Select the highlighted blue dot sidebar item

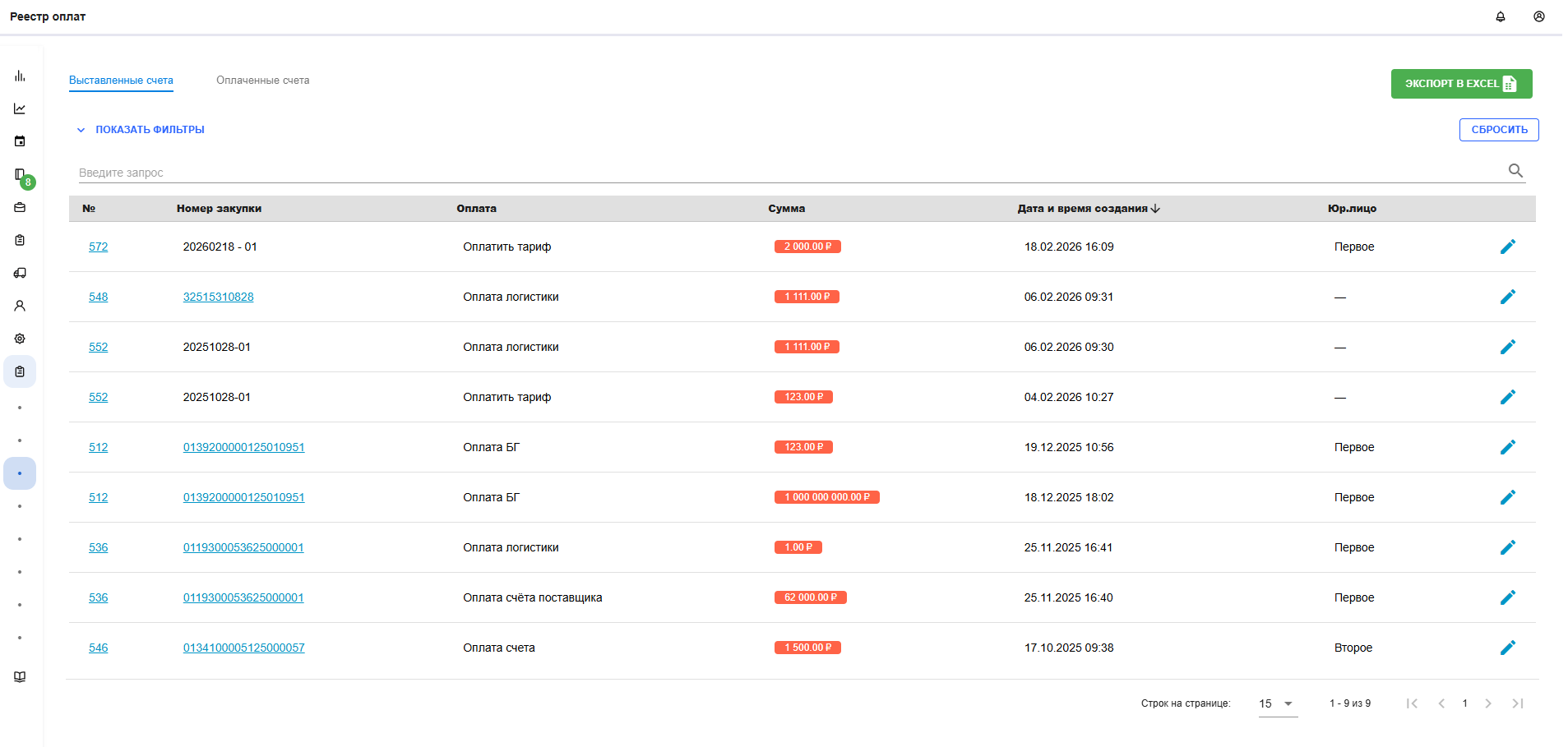click(20, 473)
